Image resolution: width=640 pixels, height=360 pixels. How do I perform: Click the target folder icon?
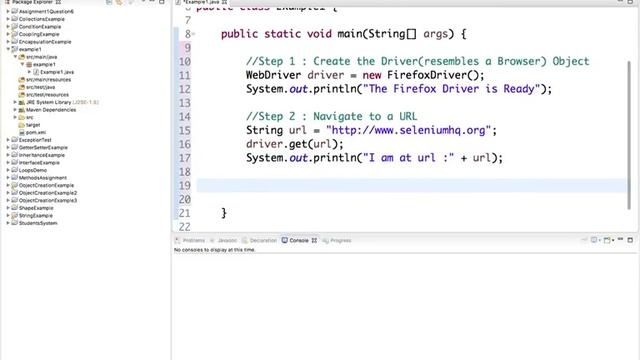point(22,125)
